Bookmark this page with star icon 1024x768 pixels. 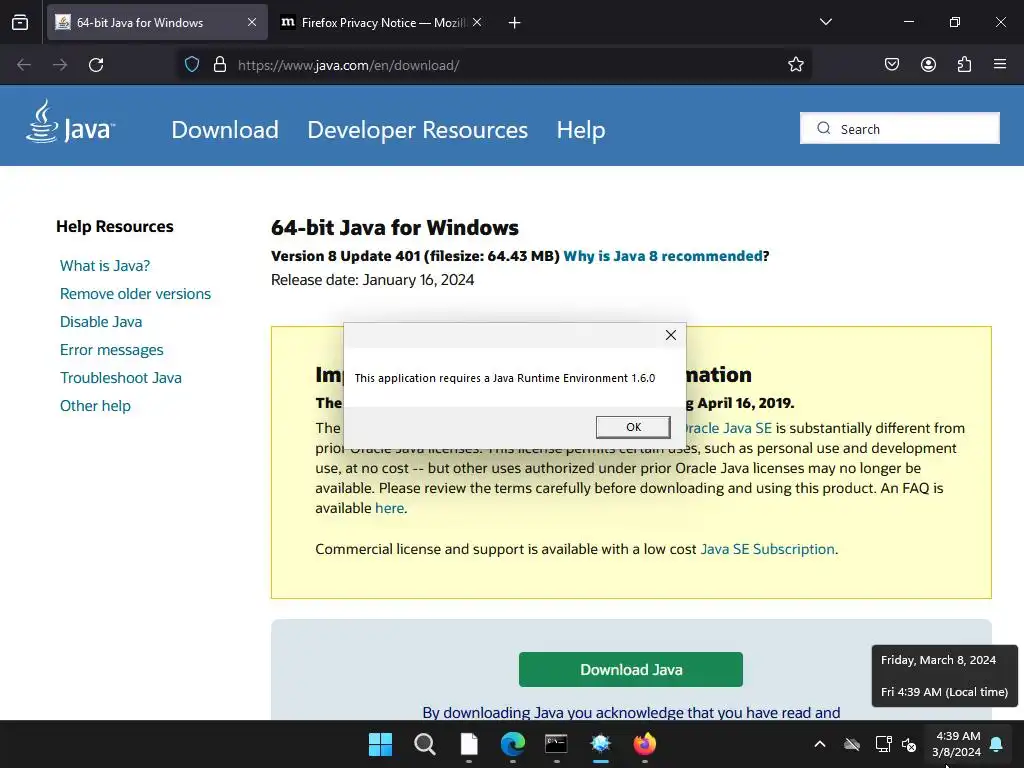pyautogui.click(x=795, y=64)
